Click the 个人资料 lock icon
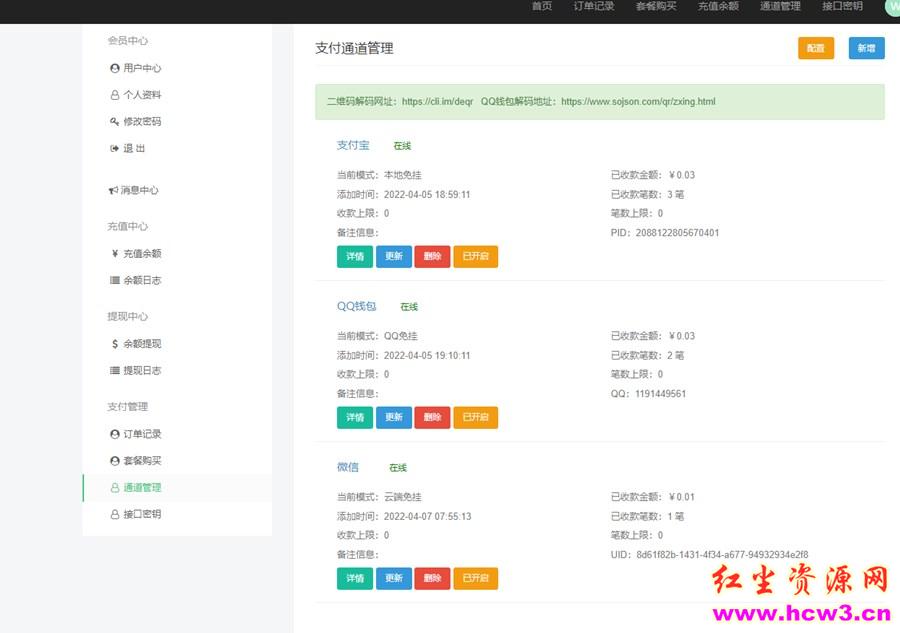This screenshot has height=633, width=900. pos(115,95)
